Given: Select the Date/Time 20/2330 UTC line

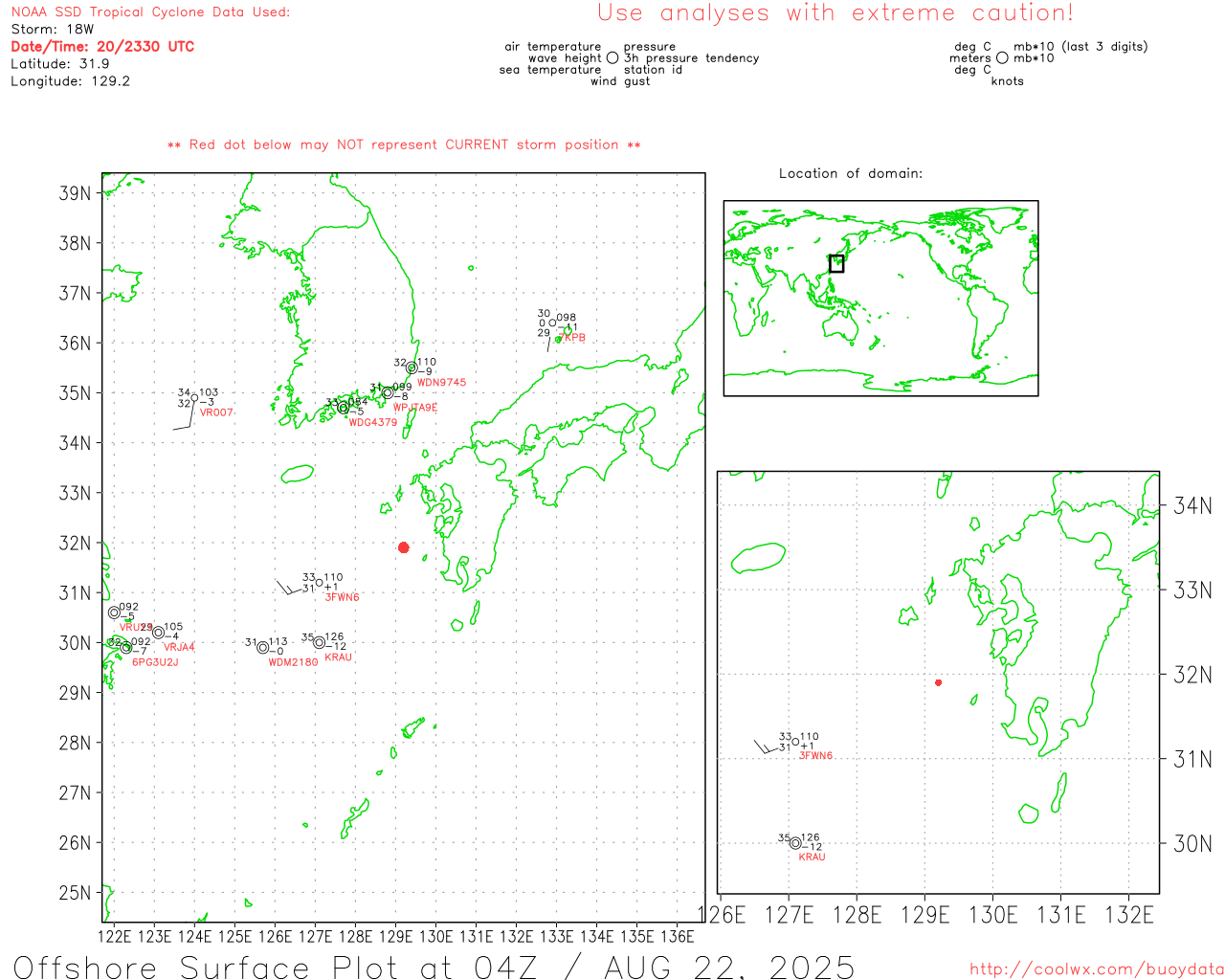Looking at the screenshot, I should [102, 46].
